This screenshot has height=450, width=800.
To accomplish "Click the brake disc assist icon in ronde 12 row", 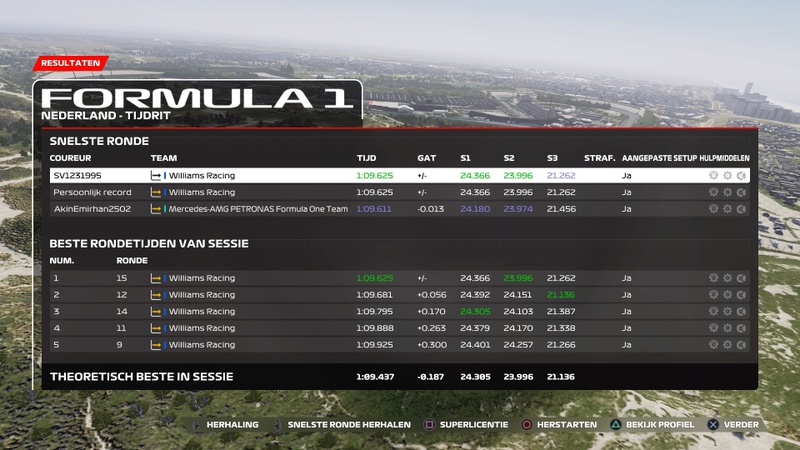I will [x=741, y=295].
